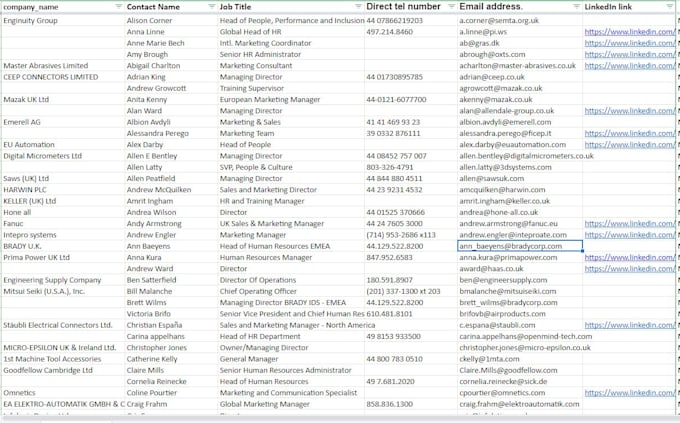Select the phone number '44-0121-6077700'

[x=411, y=99]
